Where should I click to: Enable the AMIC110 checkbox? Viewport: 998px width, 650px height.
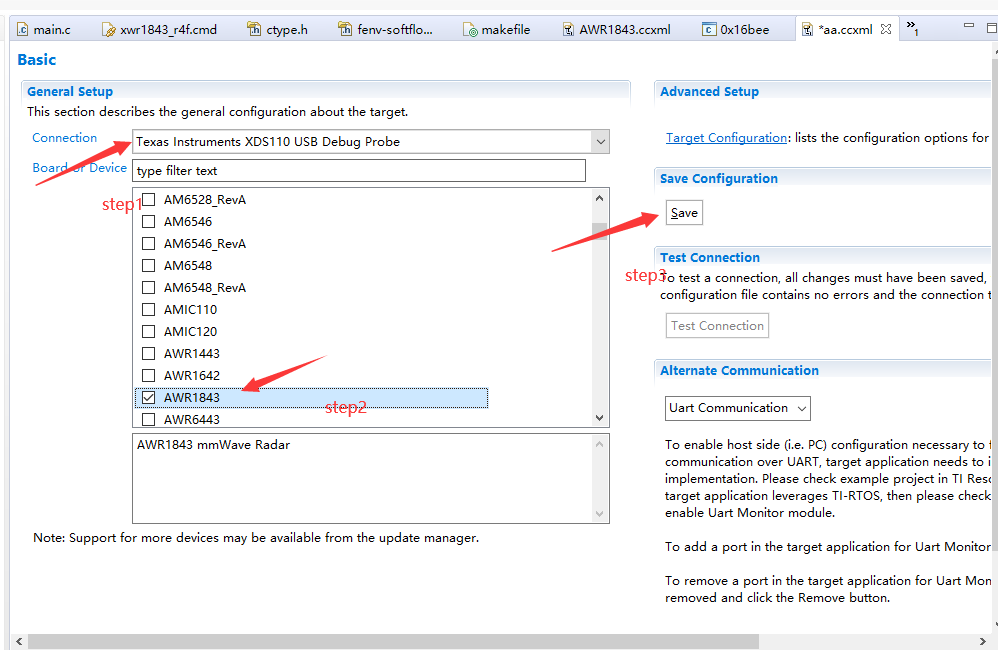147,309
